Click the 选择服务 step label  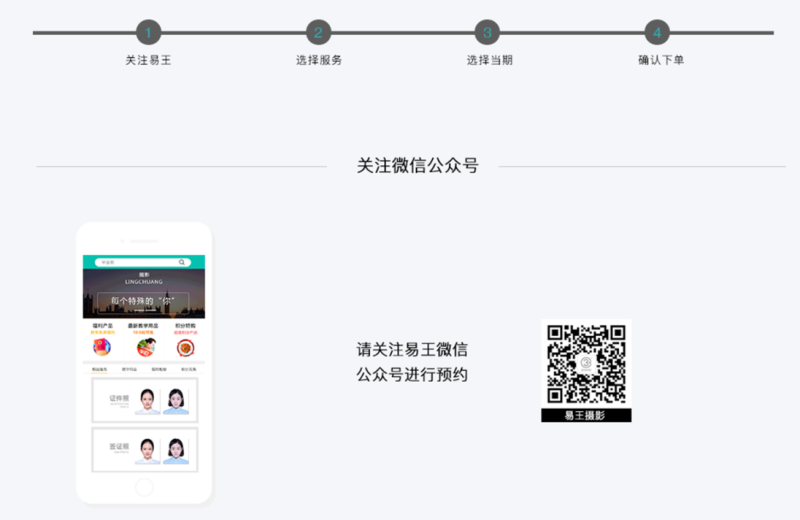(x=319, y=60)
